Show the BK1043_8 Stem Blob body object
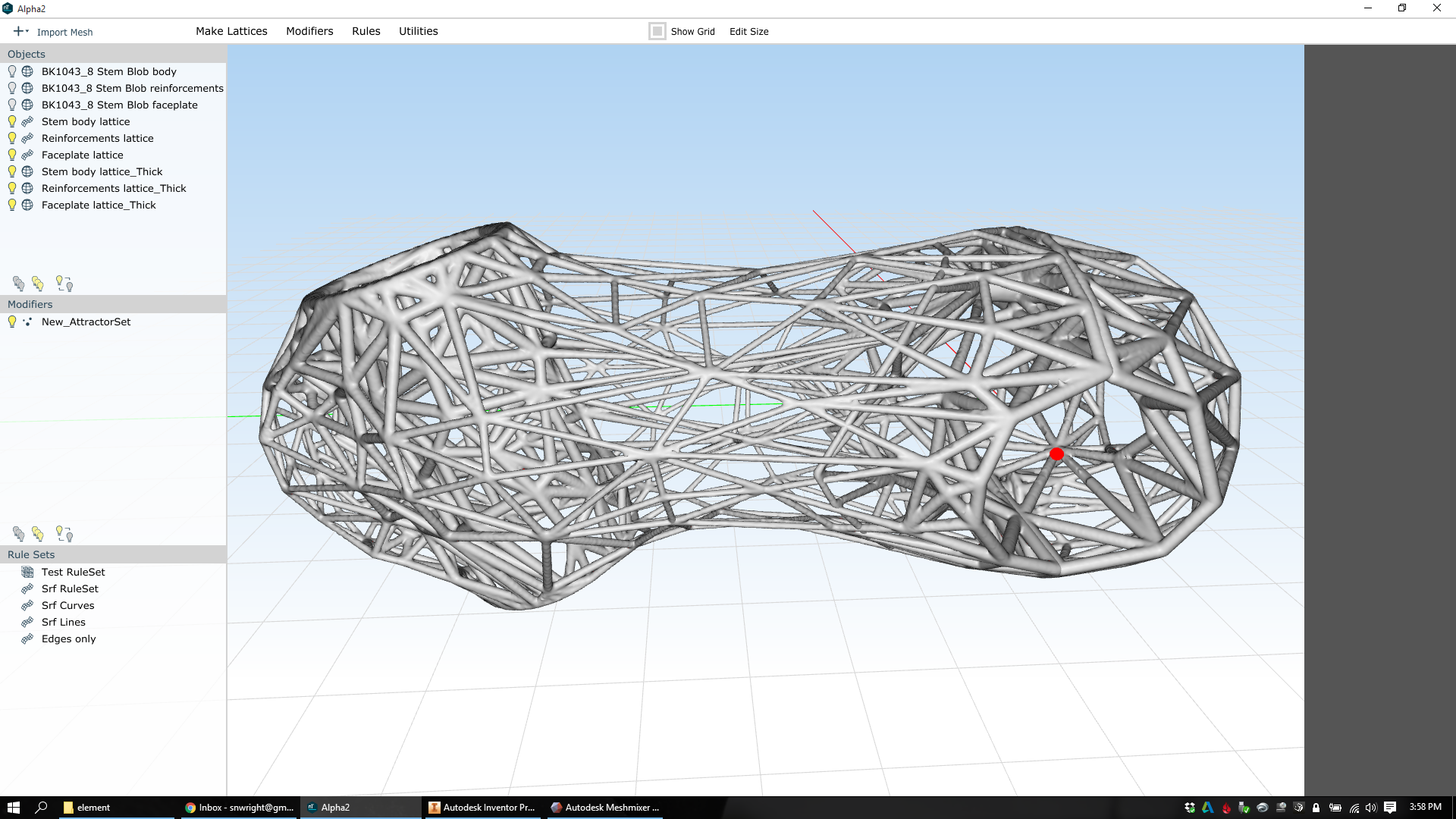This screenshot has height=819, width=1456. [12, 71]
